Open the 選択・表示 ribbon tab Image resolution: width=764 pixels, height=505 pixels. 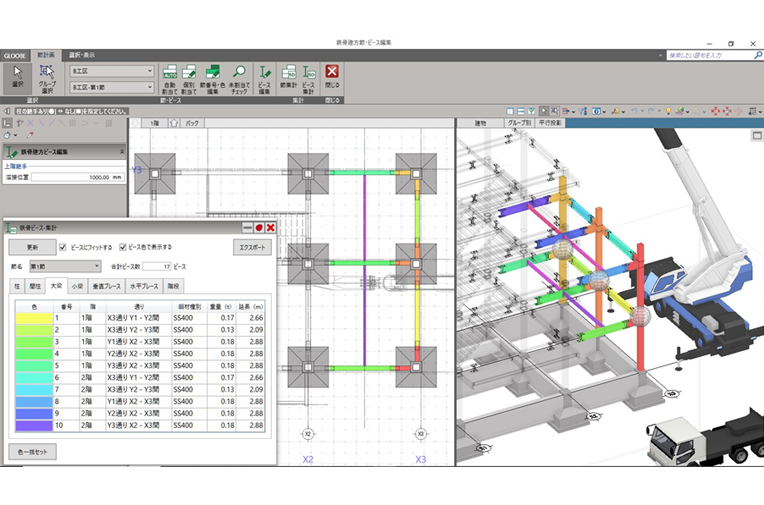coord(79,54)
